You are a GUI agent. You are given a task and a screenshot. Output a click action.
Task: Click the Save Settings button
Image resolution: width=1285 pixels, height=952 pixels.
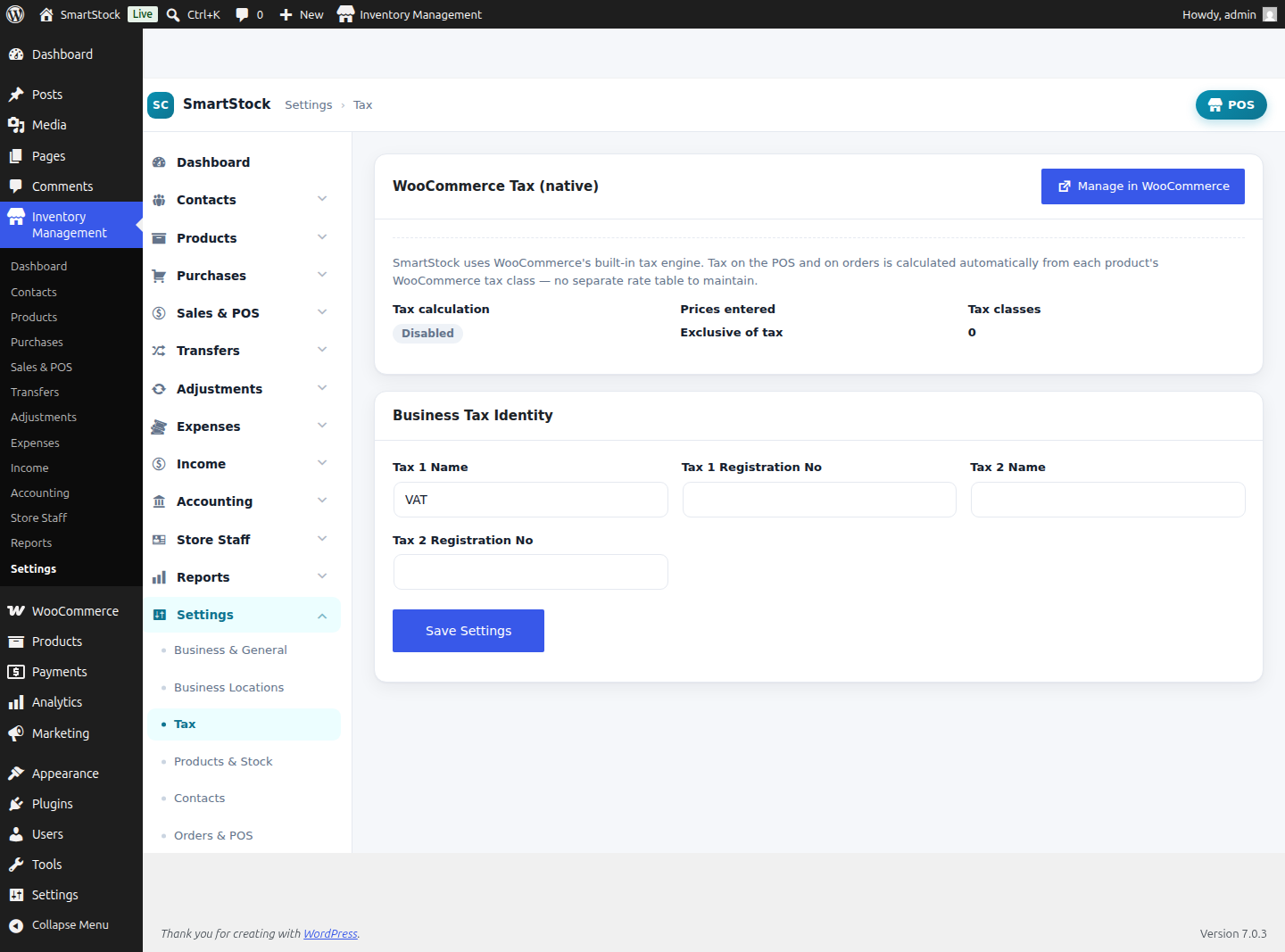[x=468, y=631]
